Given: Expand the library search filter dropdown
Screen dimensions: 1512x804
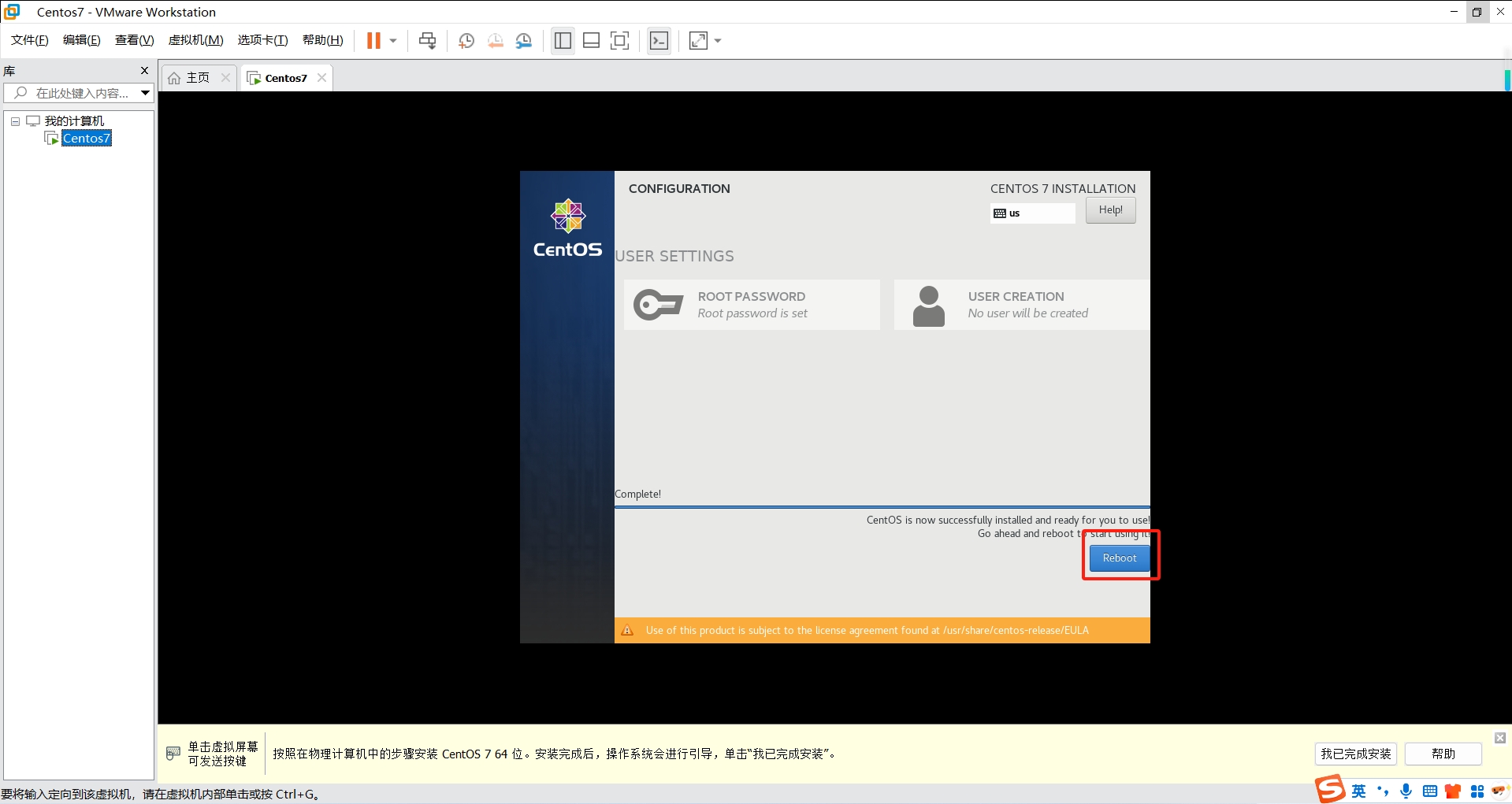Looking at the screenshot, I should pos(146,93).
